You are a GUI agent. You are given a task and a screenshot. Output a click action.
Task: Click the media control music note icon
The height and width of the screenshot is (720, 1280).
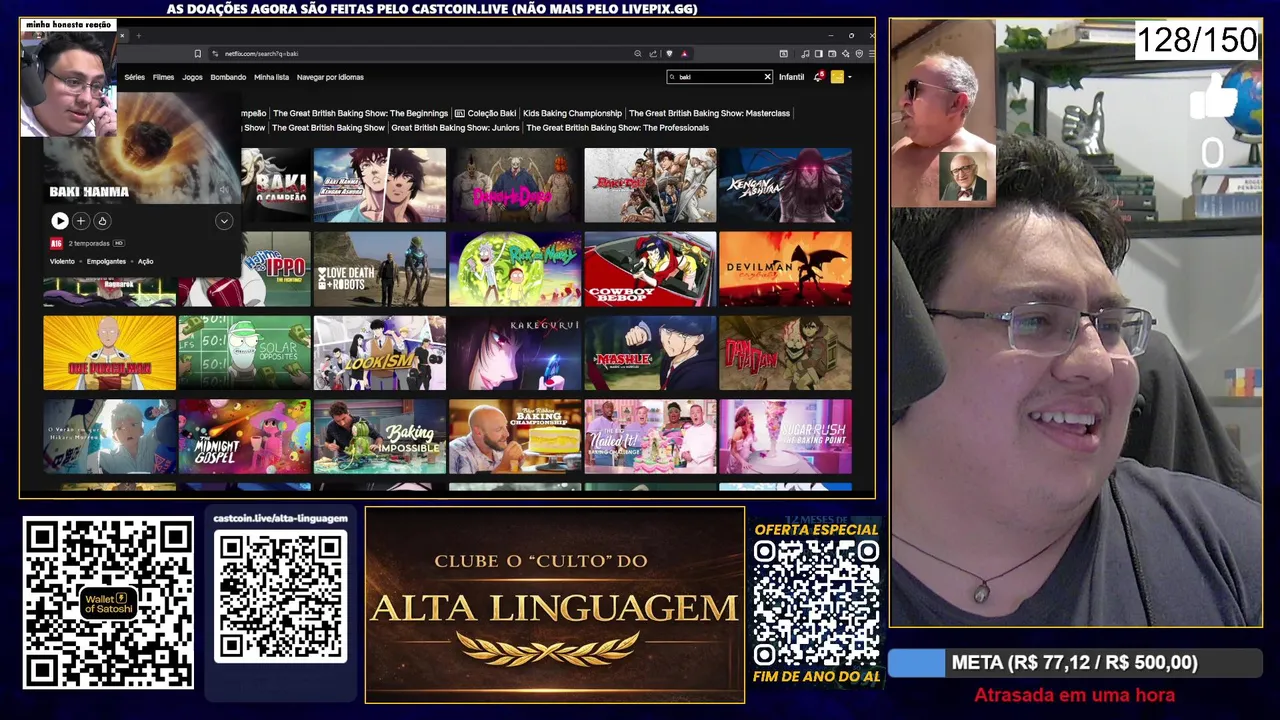coord(806,54)
